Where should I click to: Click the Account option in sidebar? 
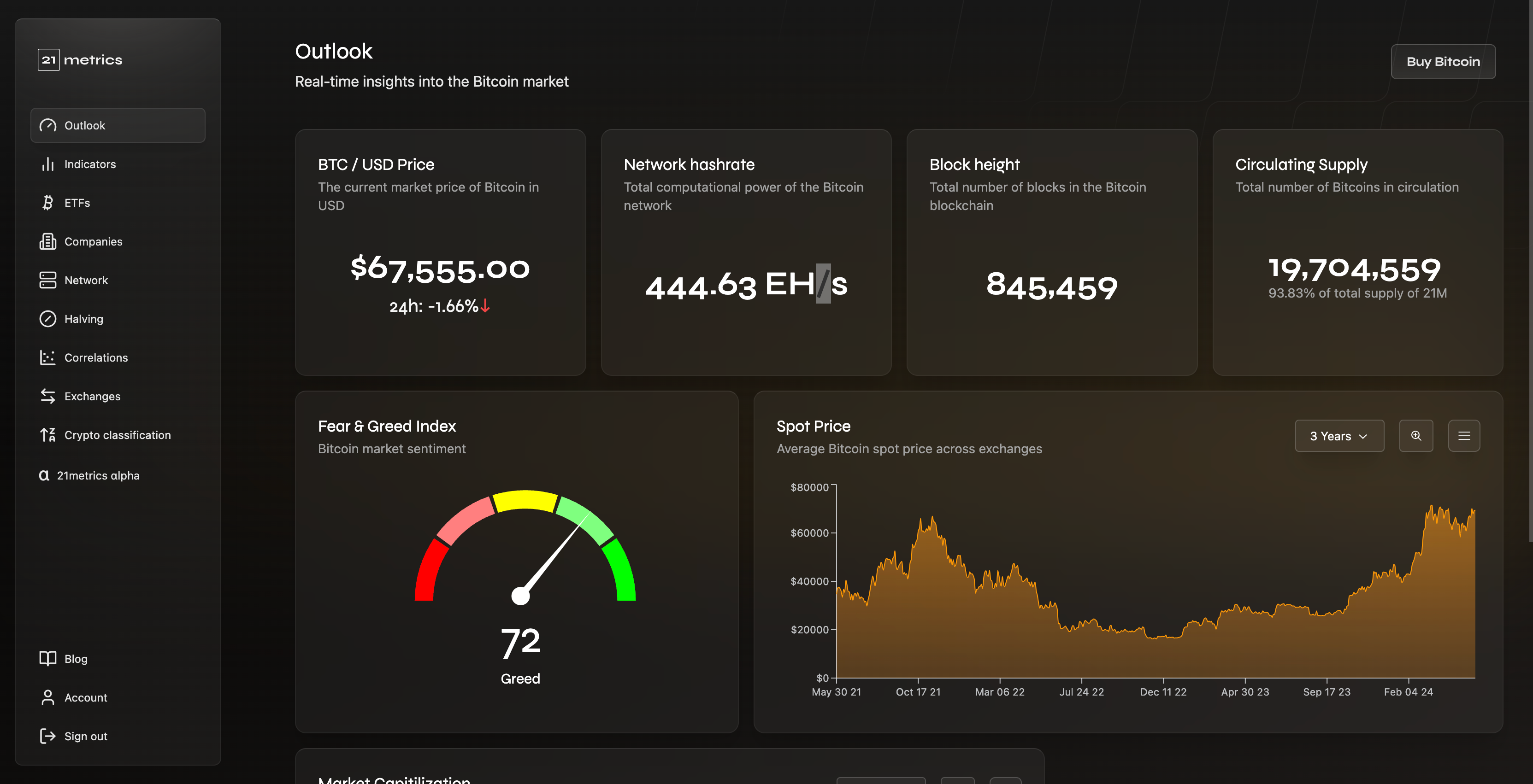coord(85,697)
